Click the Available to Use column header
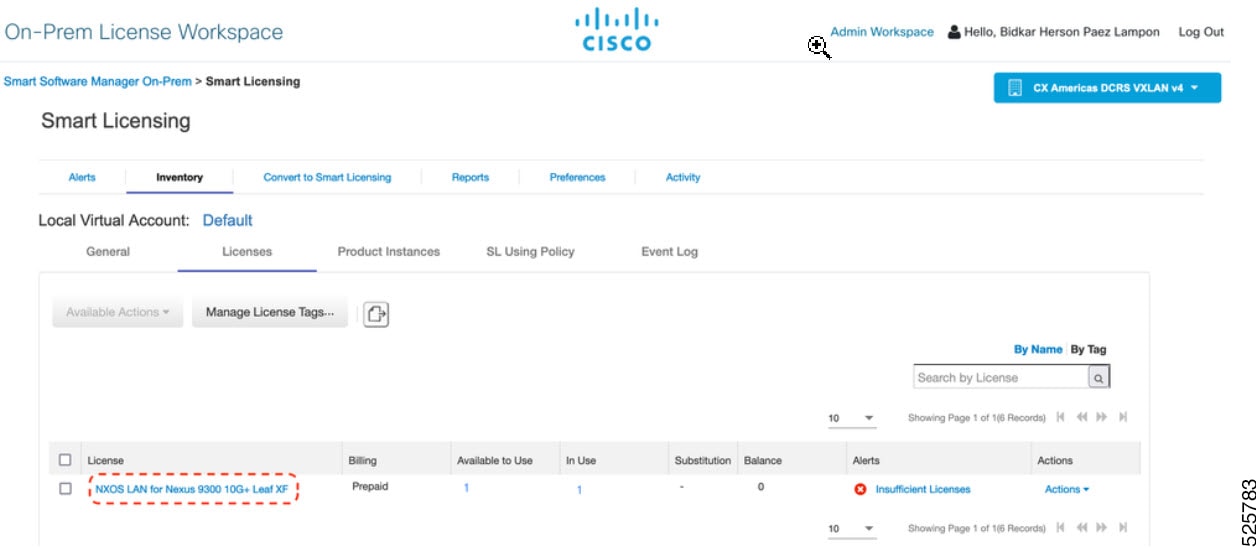 tap(495, 461)
